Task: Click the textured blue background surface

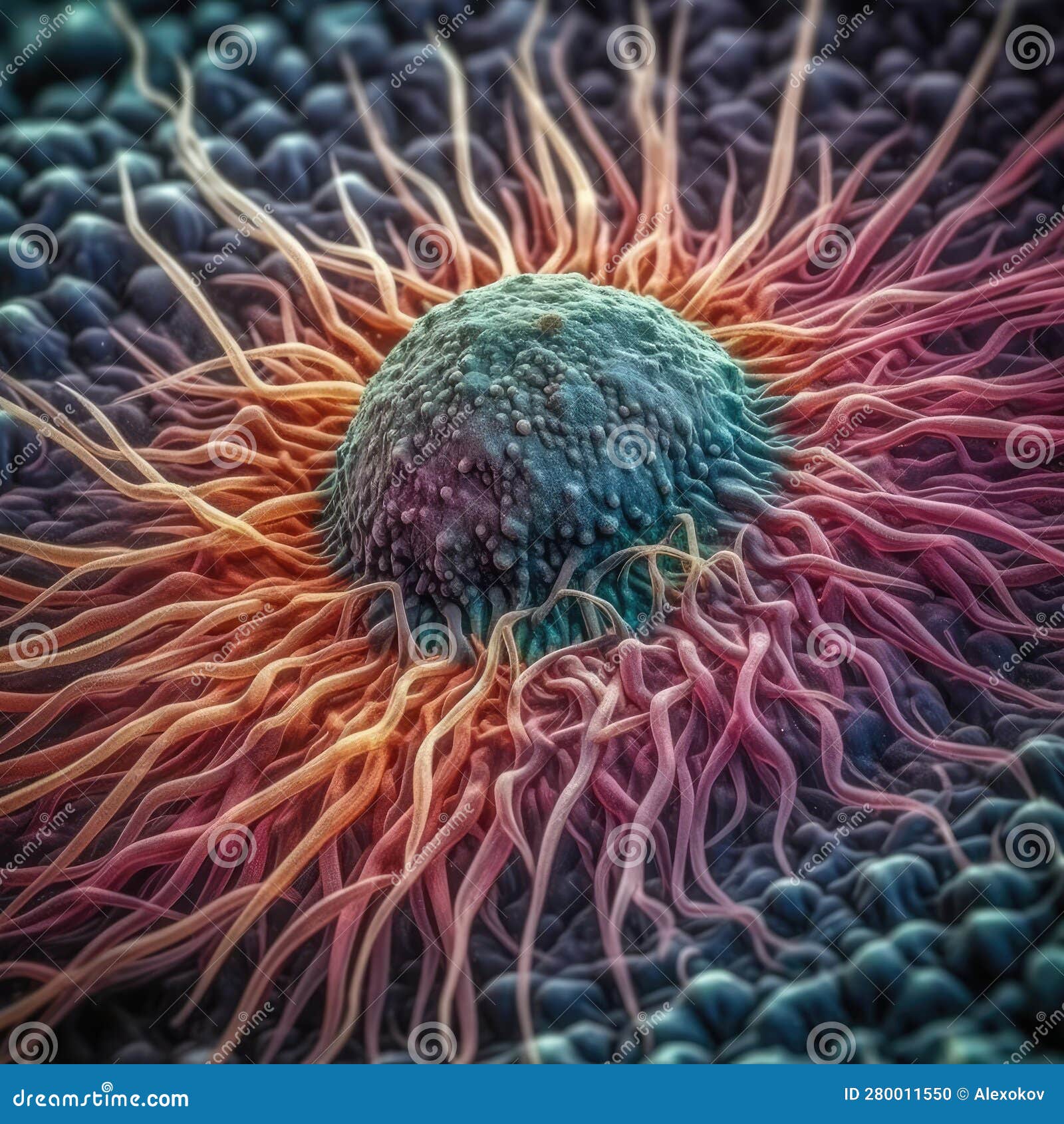Action: [x=133, y=100]
